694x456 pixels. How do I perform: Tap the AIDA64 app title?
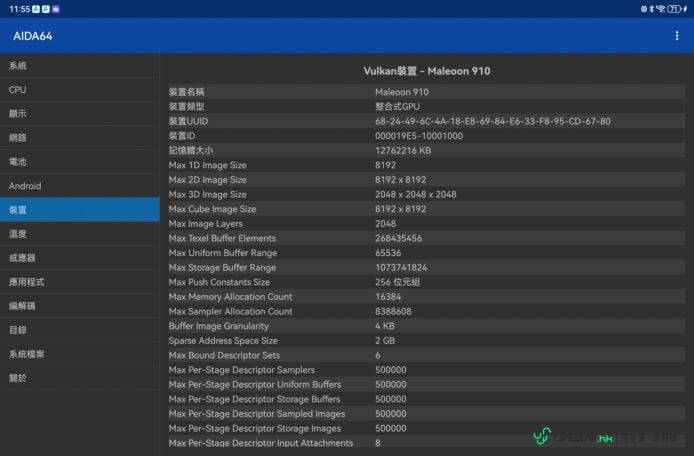[x=33, y=36]
